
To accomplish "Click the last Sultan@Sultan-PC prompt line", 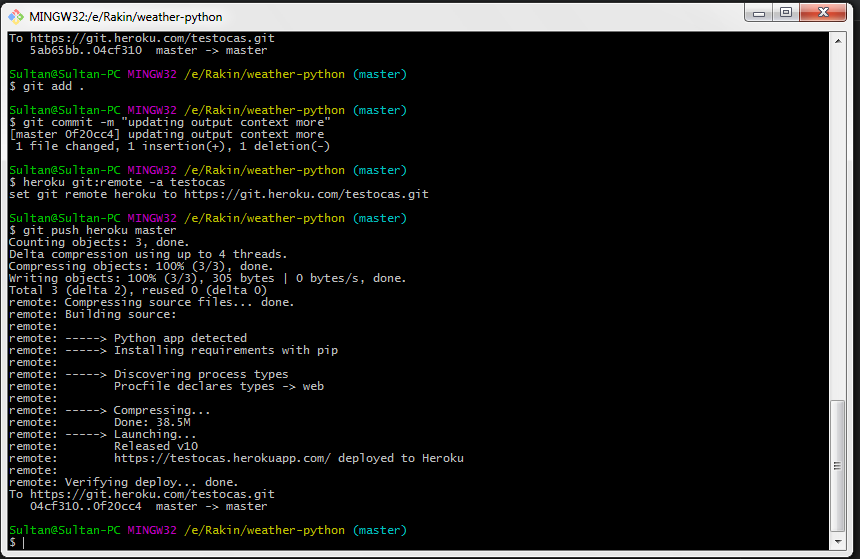I will [208, 530].
